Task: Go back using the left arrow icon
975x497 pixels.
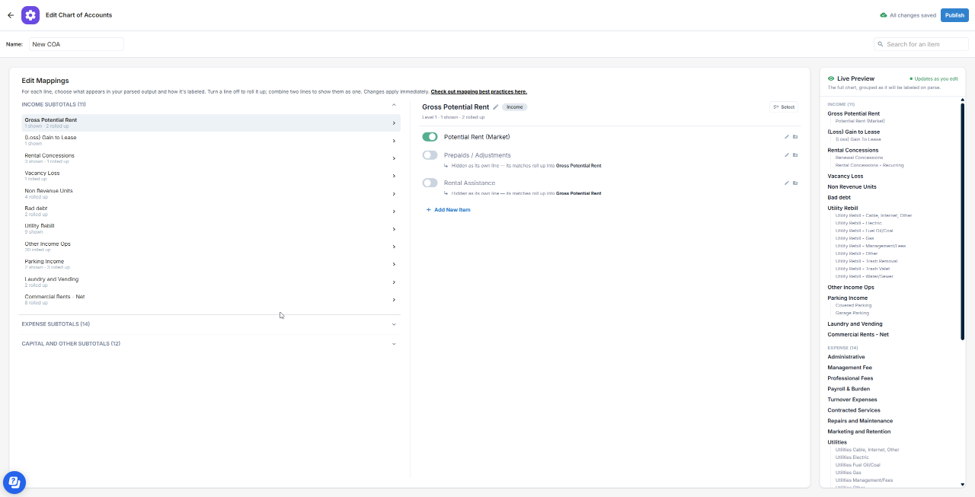Action: click(11, 15)
